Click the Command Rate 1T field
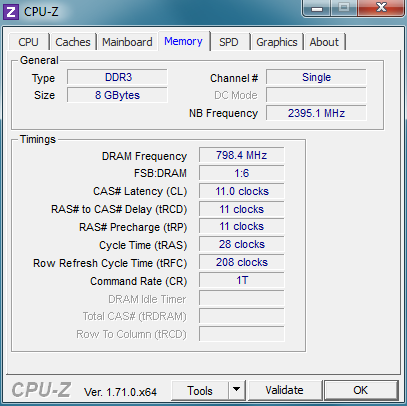407x406 pixels. 242,280
